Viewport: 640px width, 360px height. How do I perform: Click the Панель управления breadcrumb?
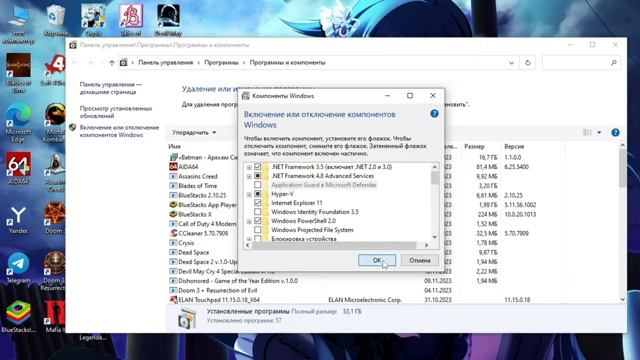(x=165, y=63)
